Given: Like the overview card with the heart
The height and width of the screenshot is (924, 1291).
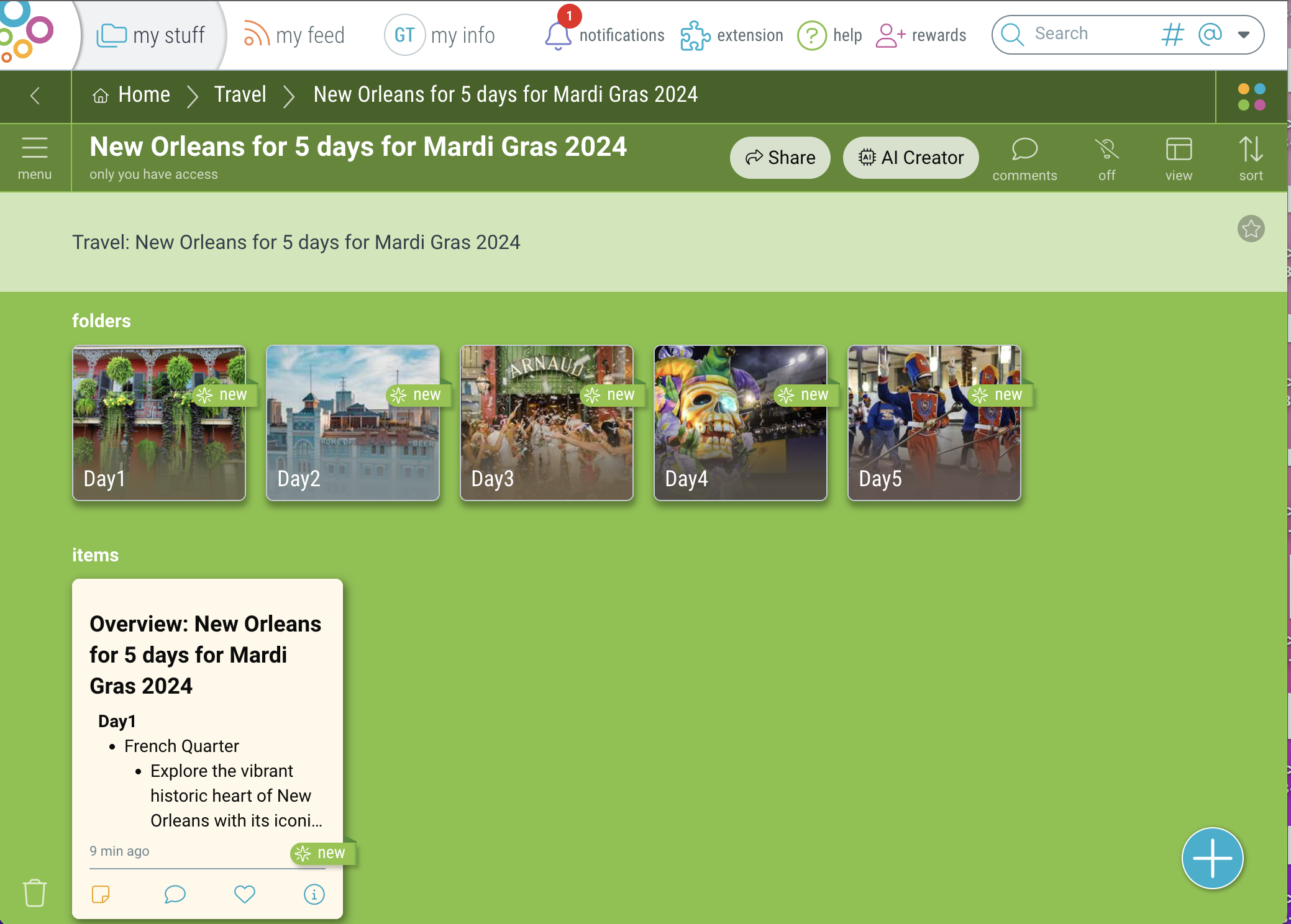Looking at the screenshot, I should pyautogui.click(x=244, y=894).
